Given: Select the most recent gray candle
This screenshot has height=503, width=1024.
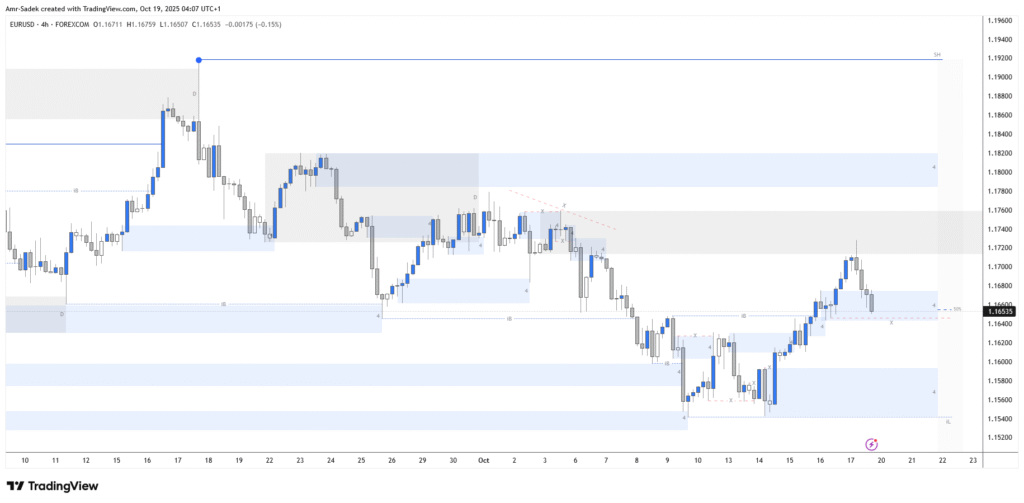Looking at the screenshot, I should 872,301.
